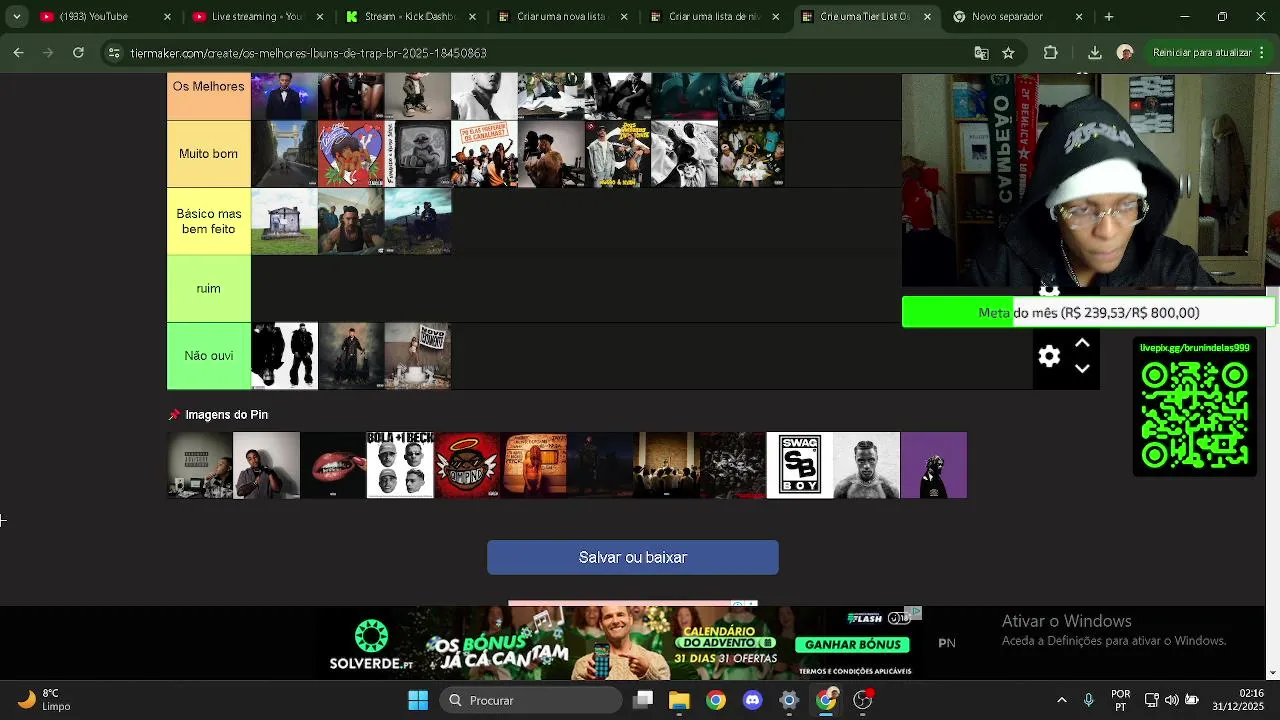Click the Salvar ou baixar button
This screenshot has width=1280, height=720.
[633, 557]
